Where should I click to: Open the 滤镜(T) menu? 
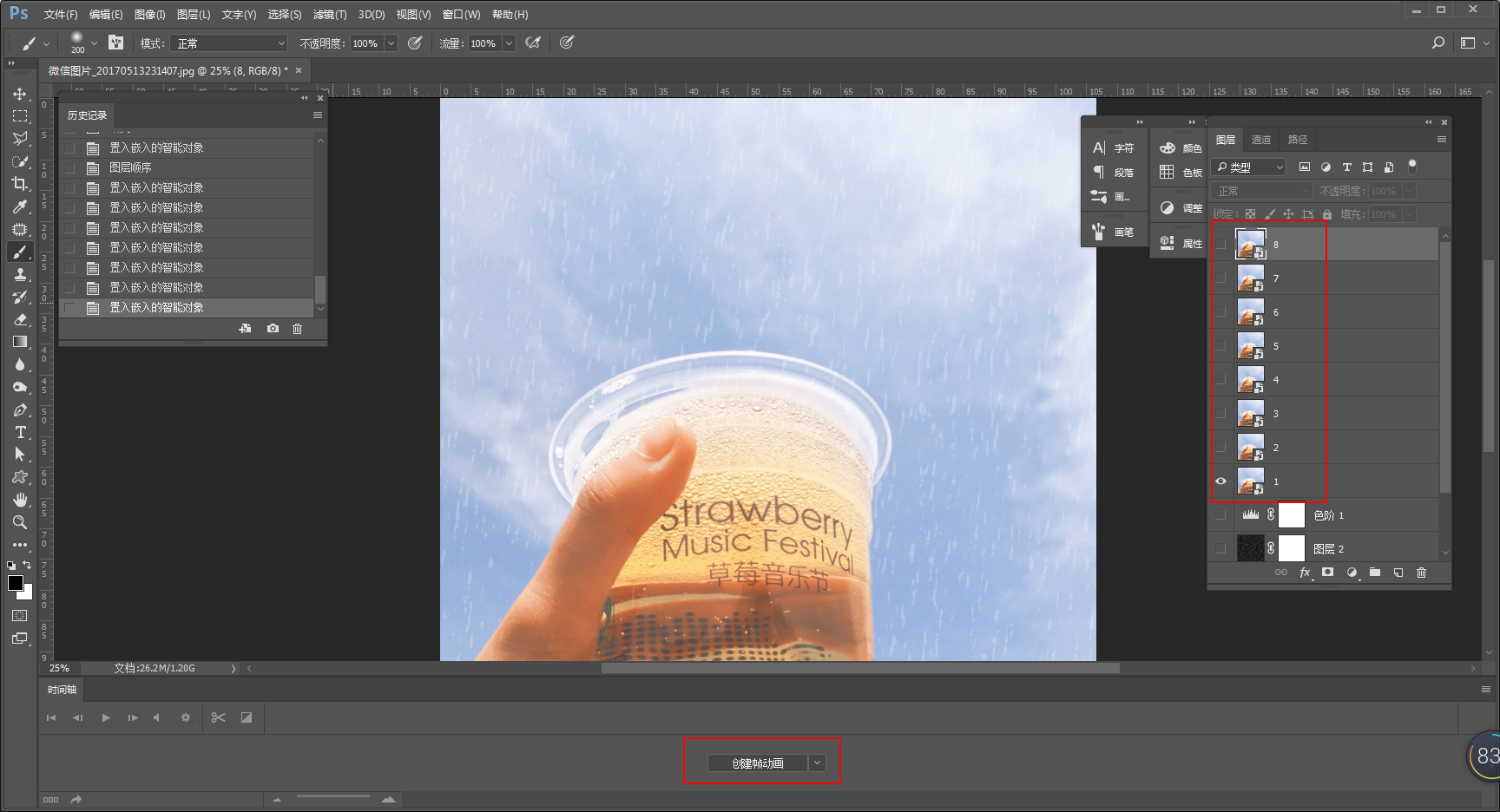[x=330, y=15]
